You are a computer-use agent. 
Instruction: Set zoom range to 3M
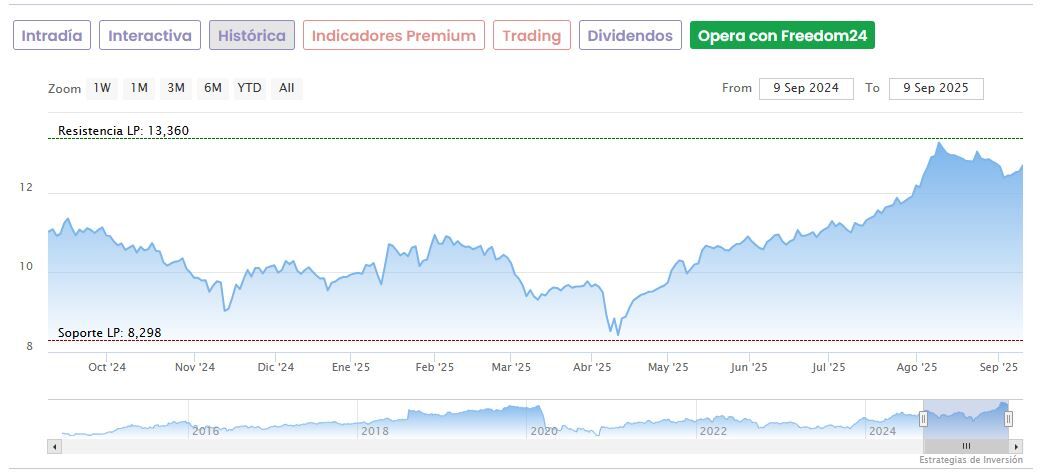tap(176, 88)
